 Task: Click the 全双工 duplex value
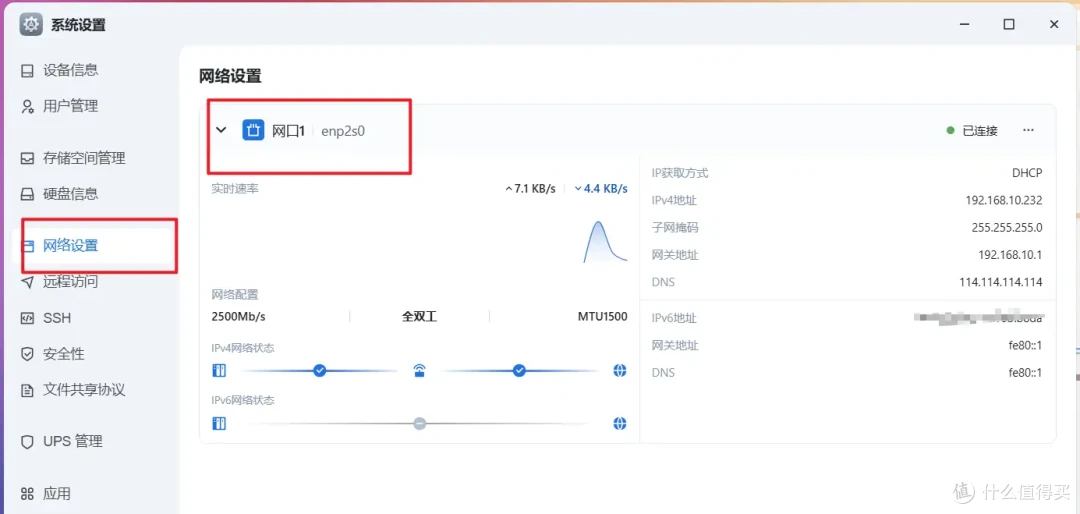(x=419, y=317)
